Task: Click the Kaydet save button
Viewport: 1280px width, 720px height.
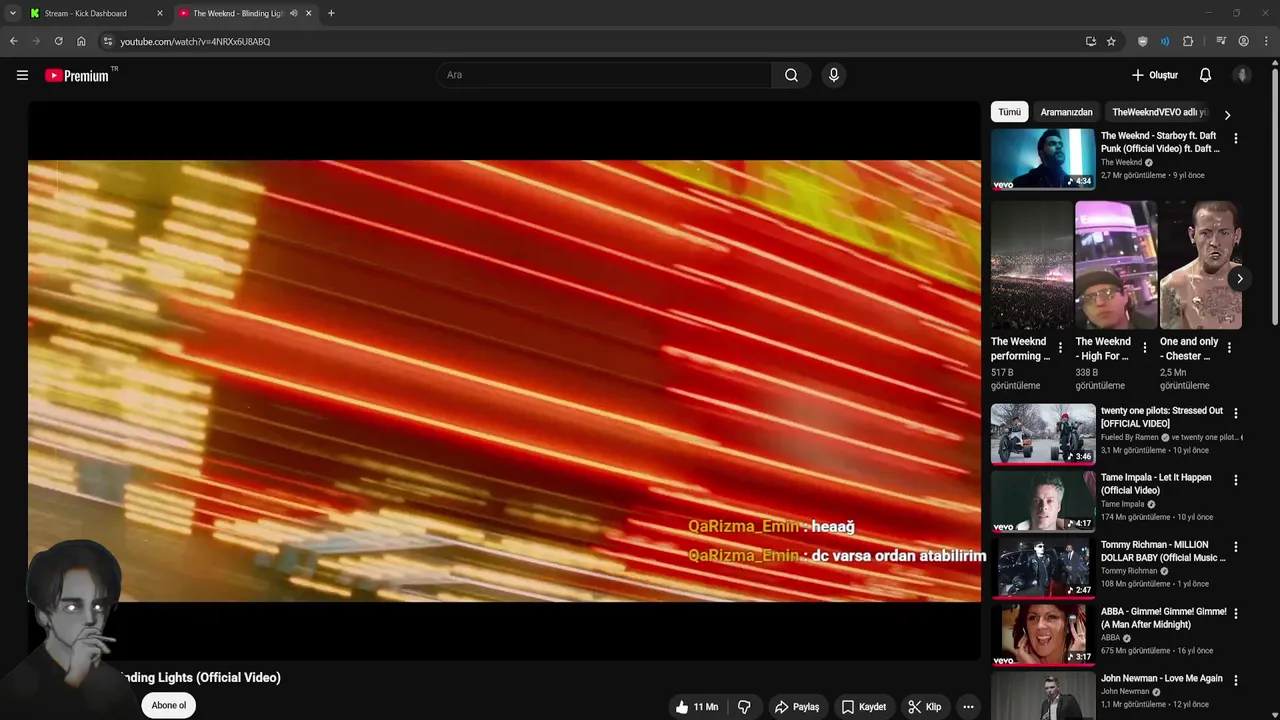Action: coord(864,707)
